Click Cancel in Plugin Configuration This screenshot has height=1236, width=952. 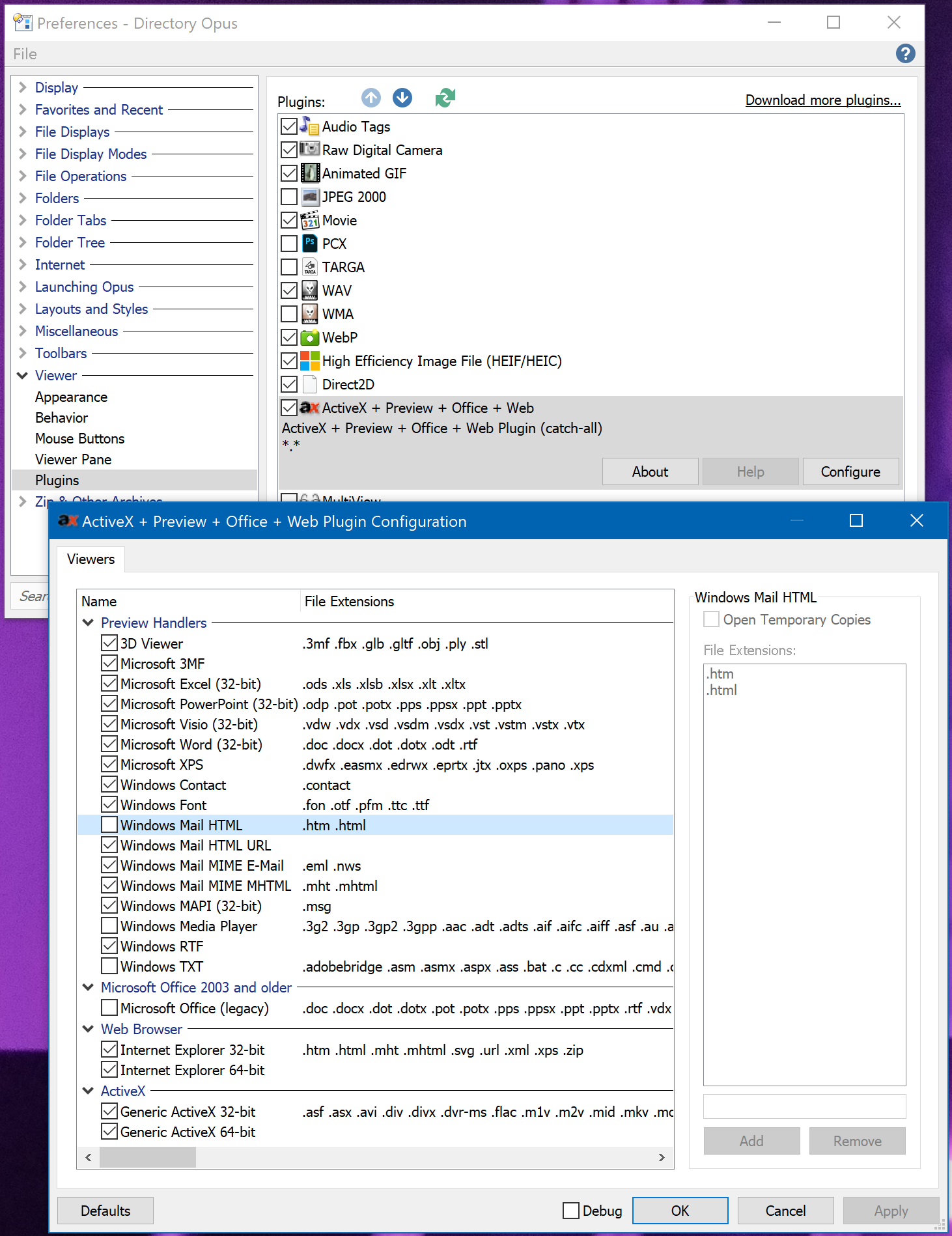tap(785, 1210)
